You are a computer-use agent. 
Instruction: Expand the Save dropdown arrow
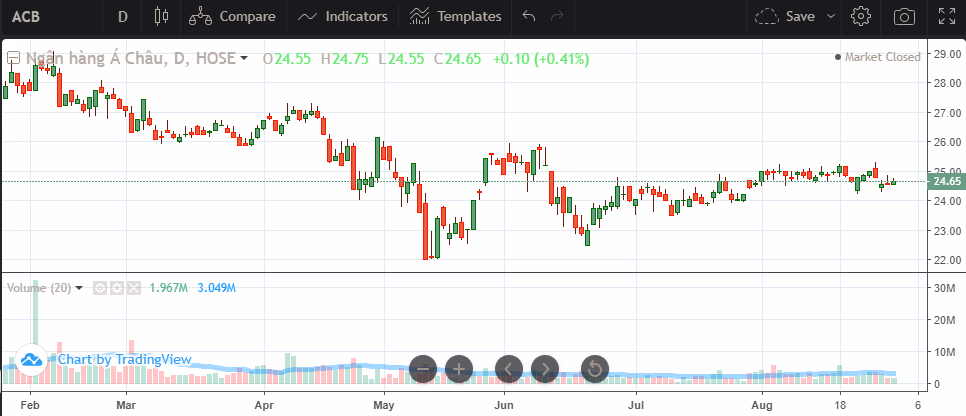coord(831,16)
